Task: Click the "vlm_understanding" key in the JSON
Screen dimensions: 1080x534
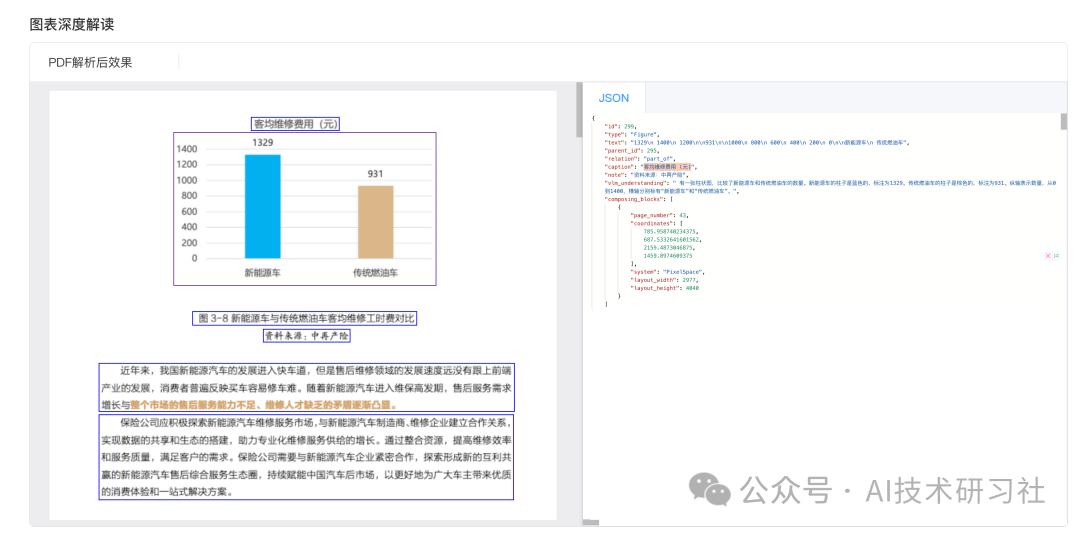Action: (635, 183)
